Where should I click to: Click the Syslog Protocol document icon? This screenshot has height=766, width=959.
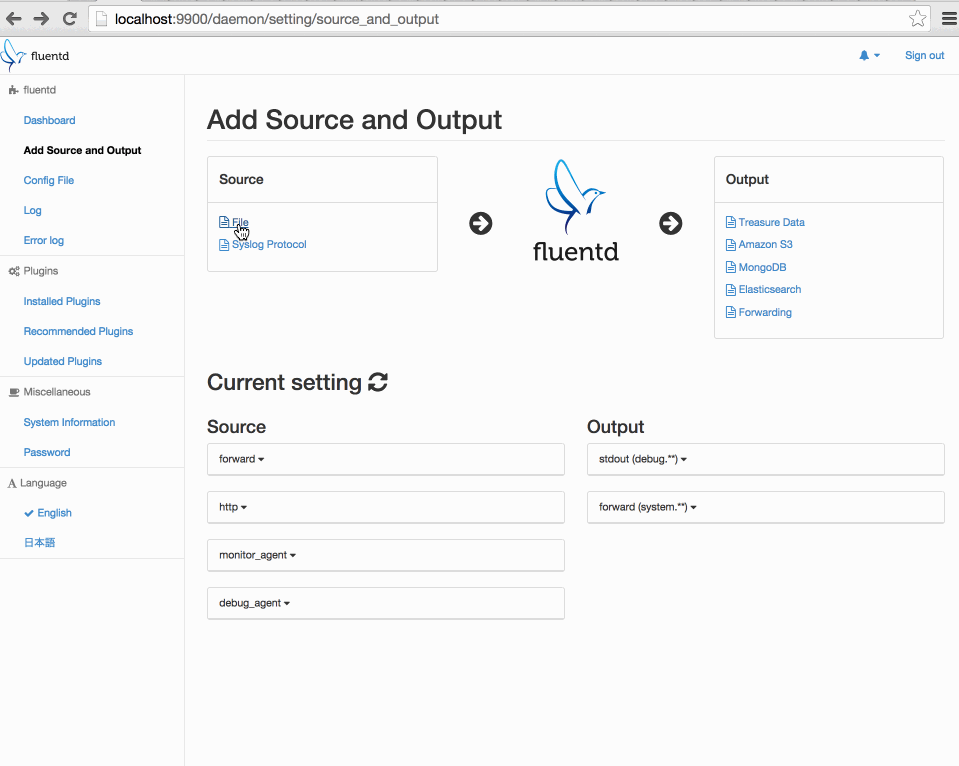coord(224,245)
